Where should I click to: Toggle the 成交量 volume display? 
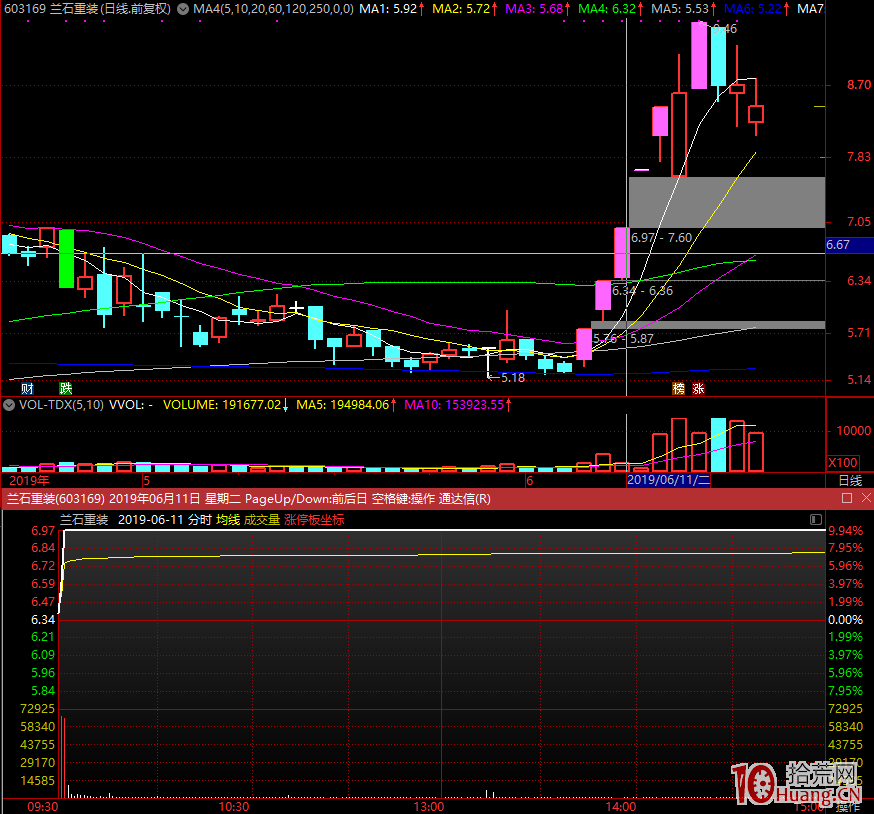tap(262, 520)
